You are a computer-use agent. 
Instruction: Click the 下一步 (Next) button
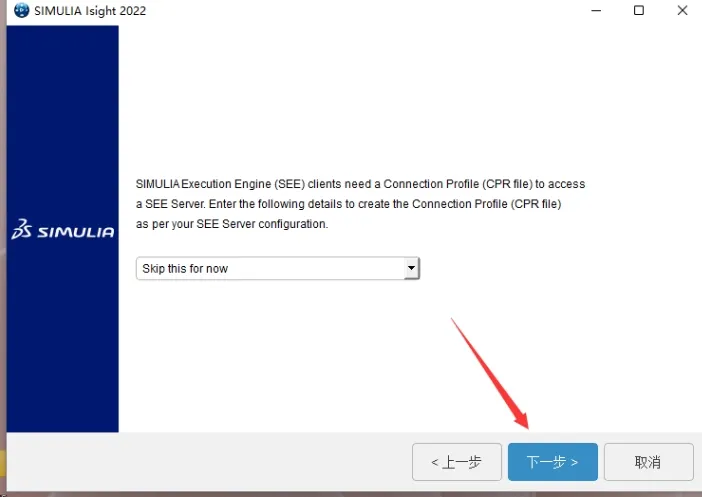click(552, 462)
